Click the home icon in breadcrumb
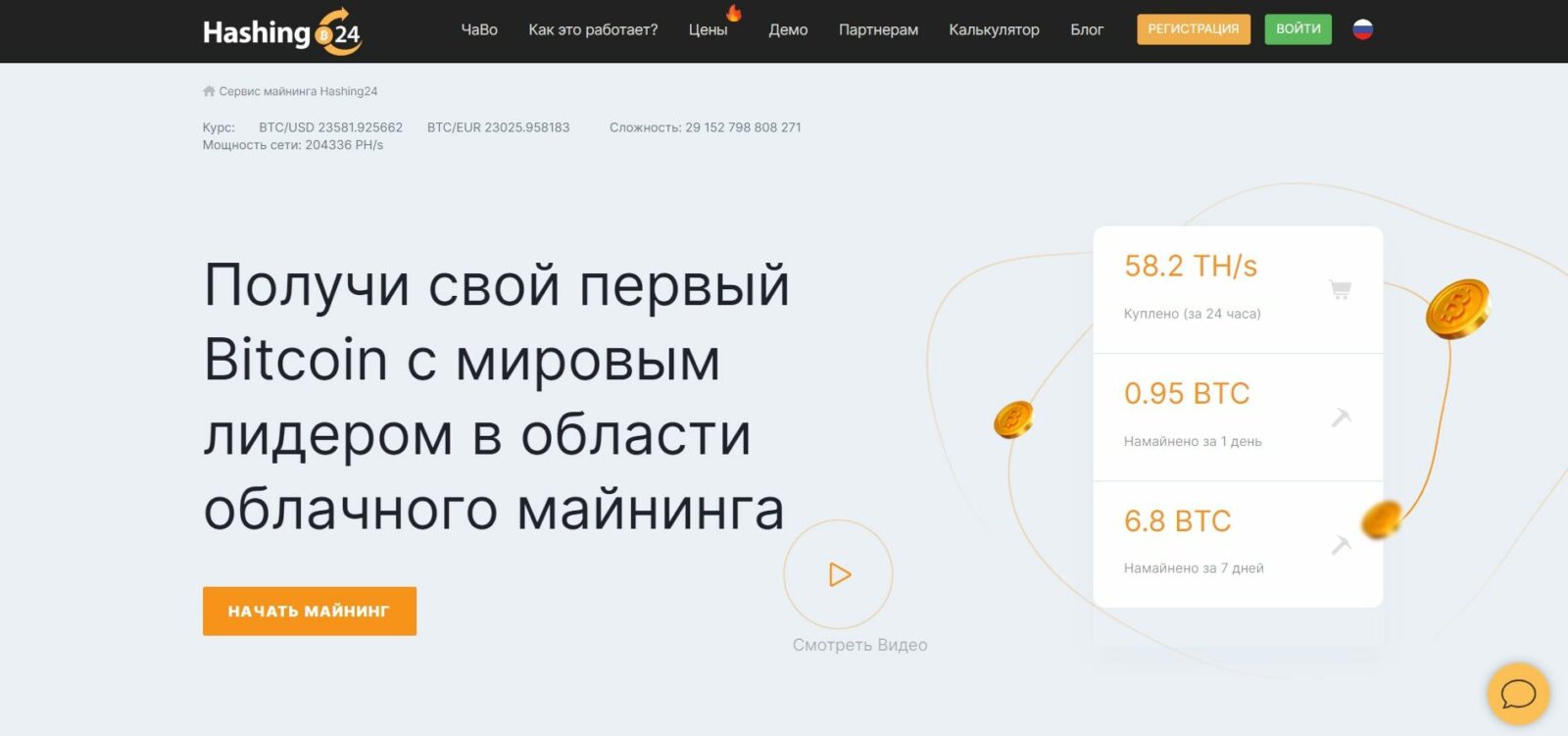The width and height of the screenshot is (1568, 736). point(209,91)
